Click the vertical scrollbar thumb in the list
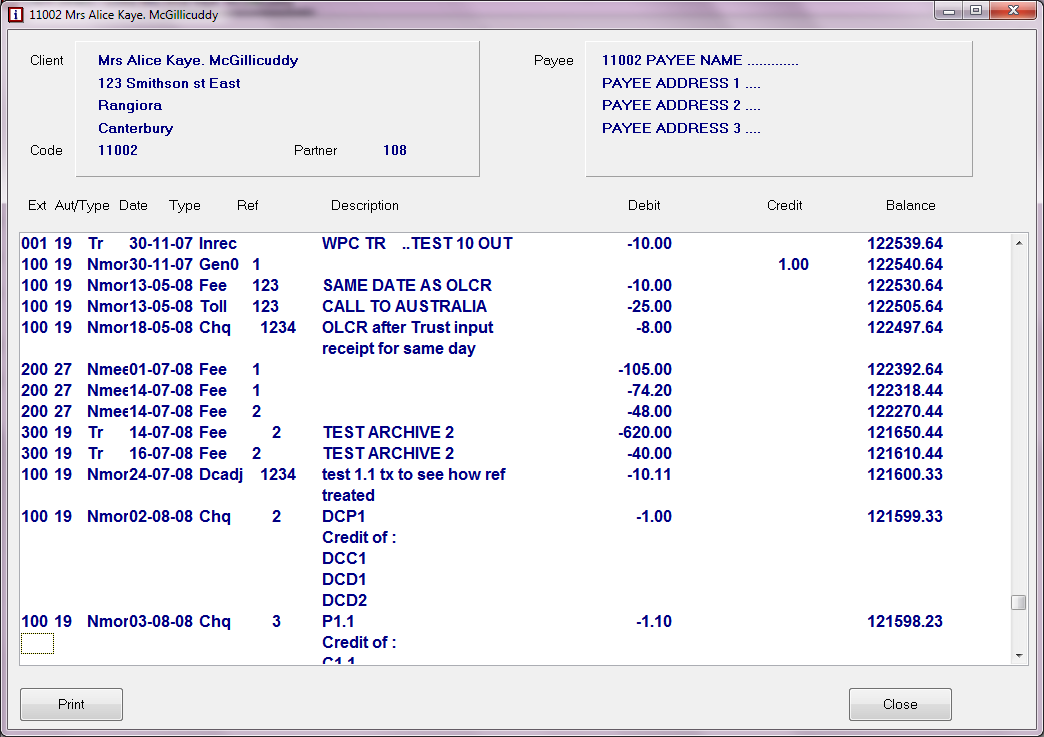The width and height of the screenshot is (1044, 737). tap(1018, 602)
